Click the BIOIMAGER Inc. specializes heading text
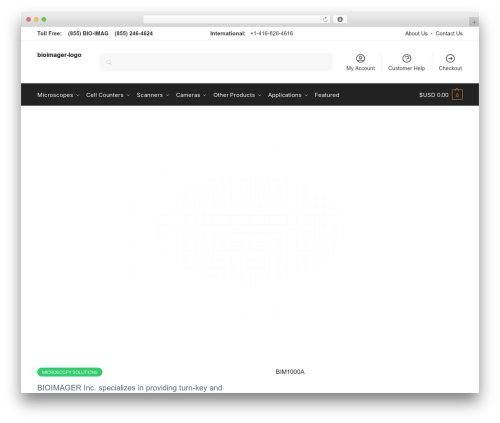This screenshot has width=500, height=423. coord(130,388)
